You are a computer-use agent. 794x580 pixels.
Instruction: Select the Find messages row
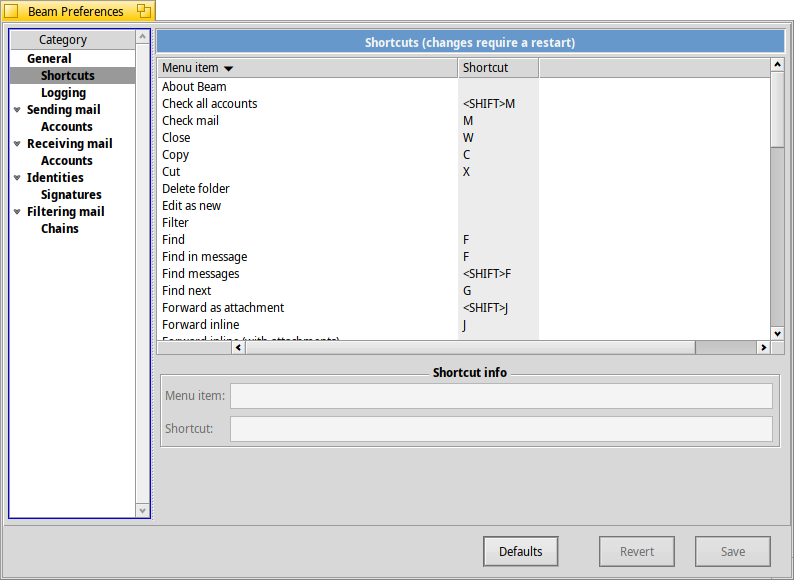[x=464, y=274]
